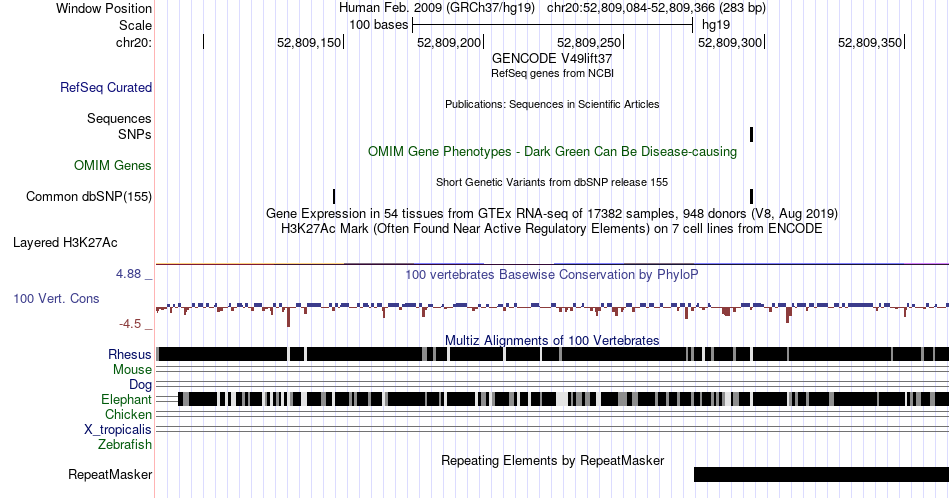
Task: Click the Sequences track label
Action: pyautogui.click(x=119, y=118)
